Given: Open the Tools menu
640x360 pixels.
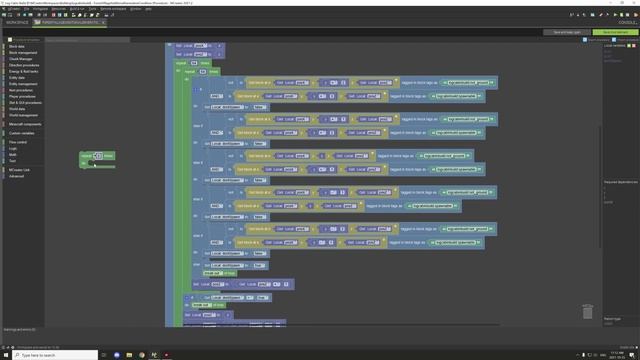Looking at the screenshot, I should tap(93, 9).
